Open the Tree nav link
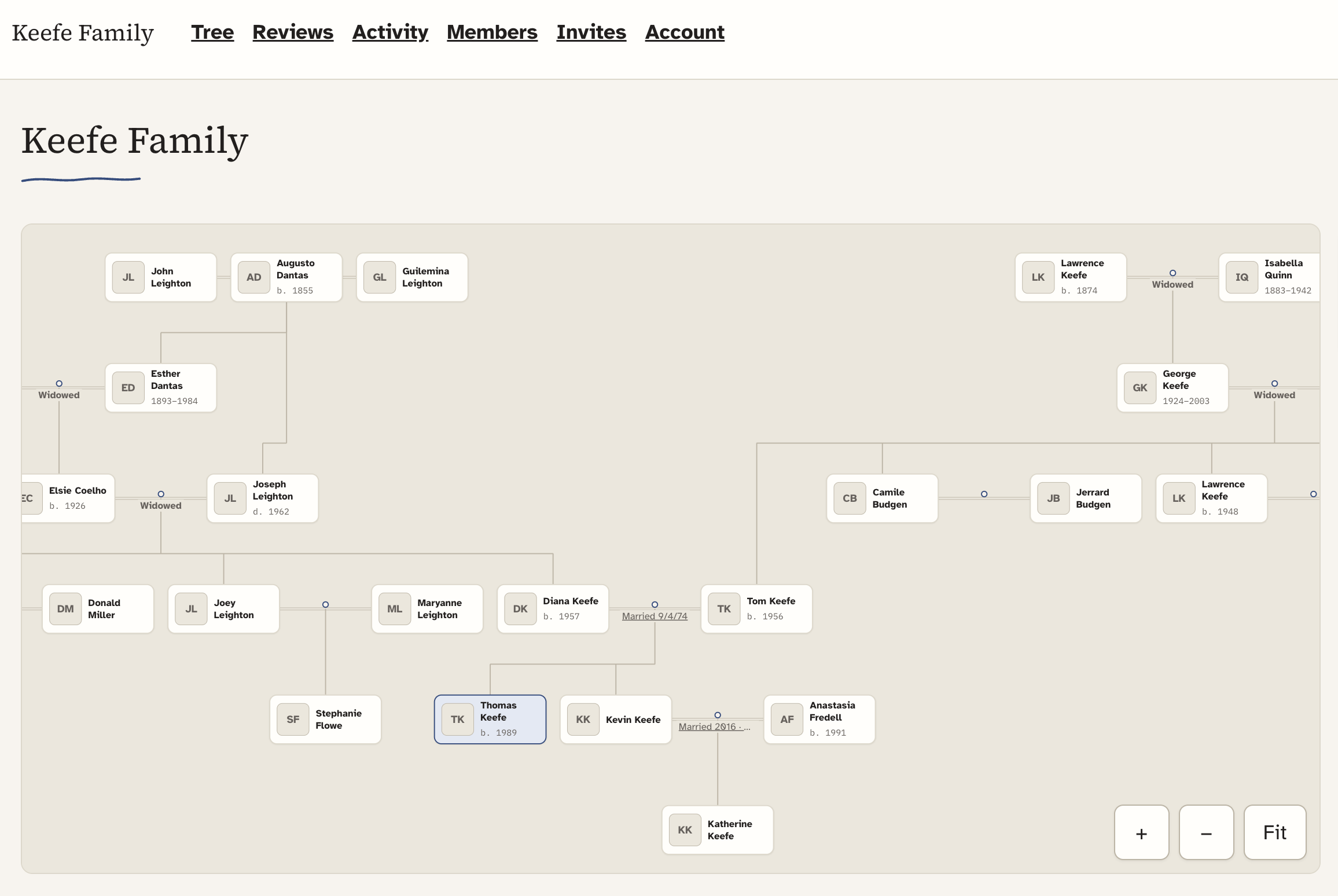 (x=212, y=32)
